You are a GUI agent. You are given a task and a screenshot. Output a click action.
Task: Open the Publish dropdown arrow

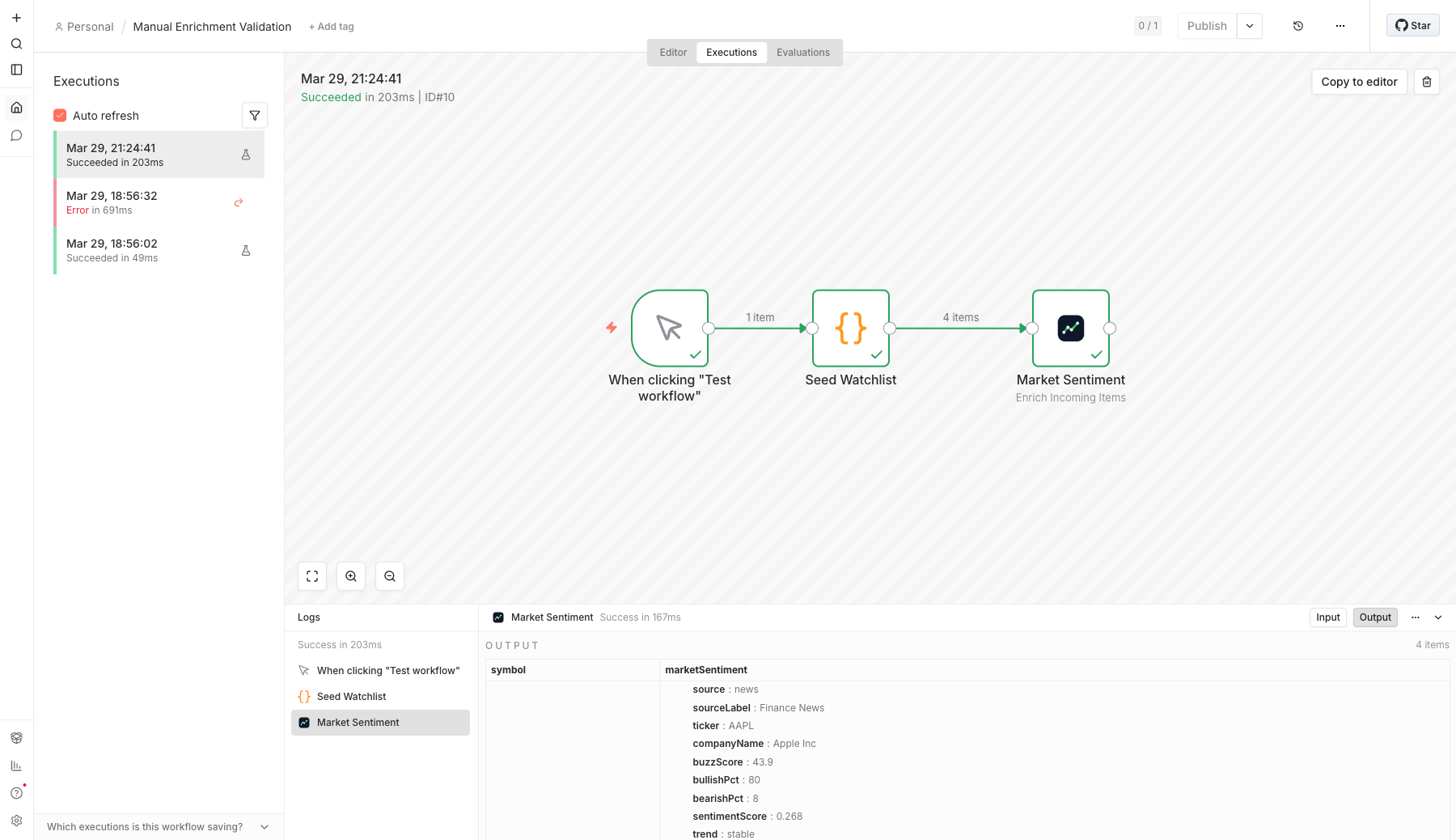point(1250,26)
